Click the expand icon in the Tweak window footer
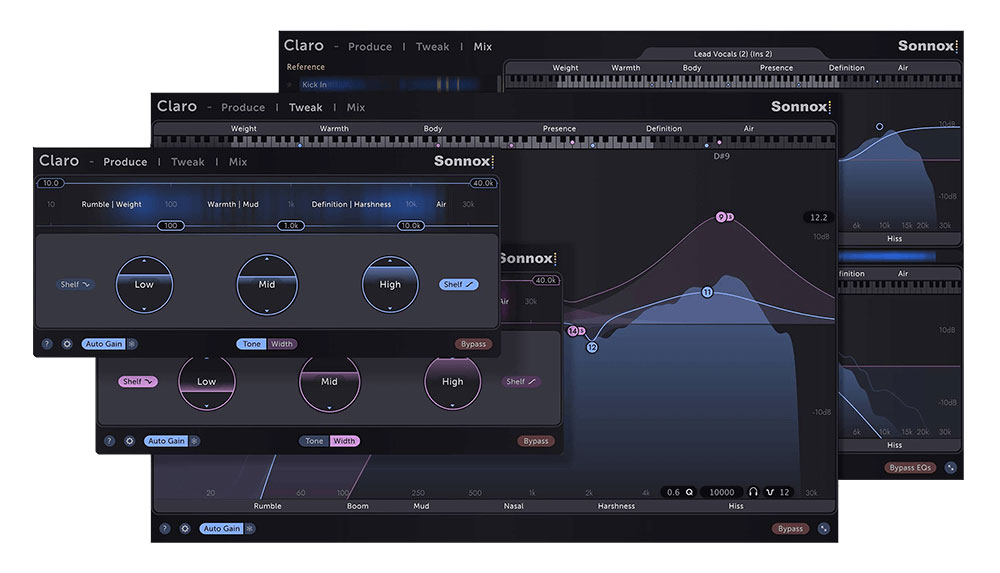The width and height of the screenshot is (1000, 573). tap(823, 528)
